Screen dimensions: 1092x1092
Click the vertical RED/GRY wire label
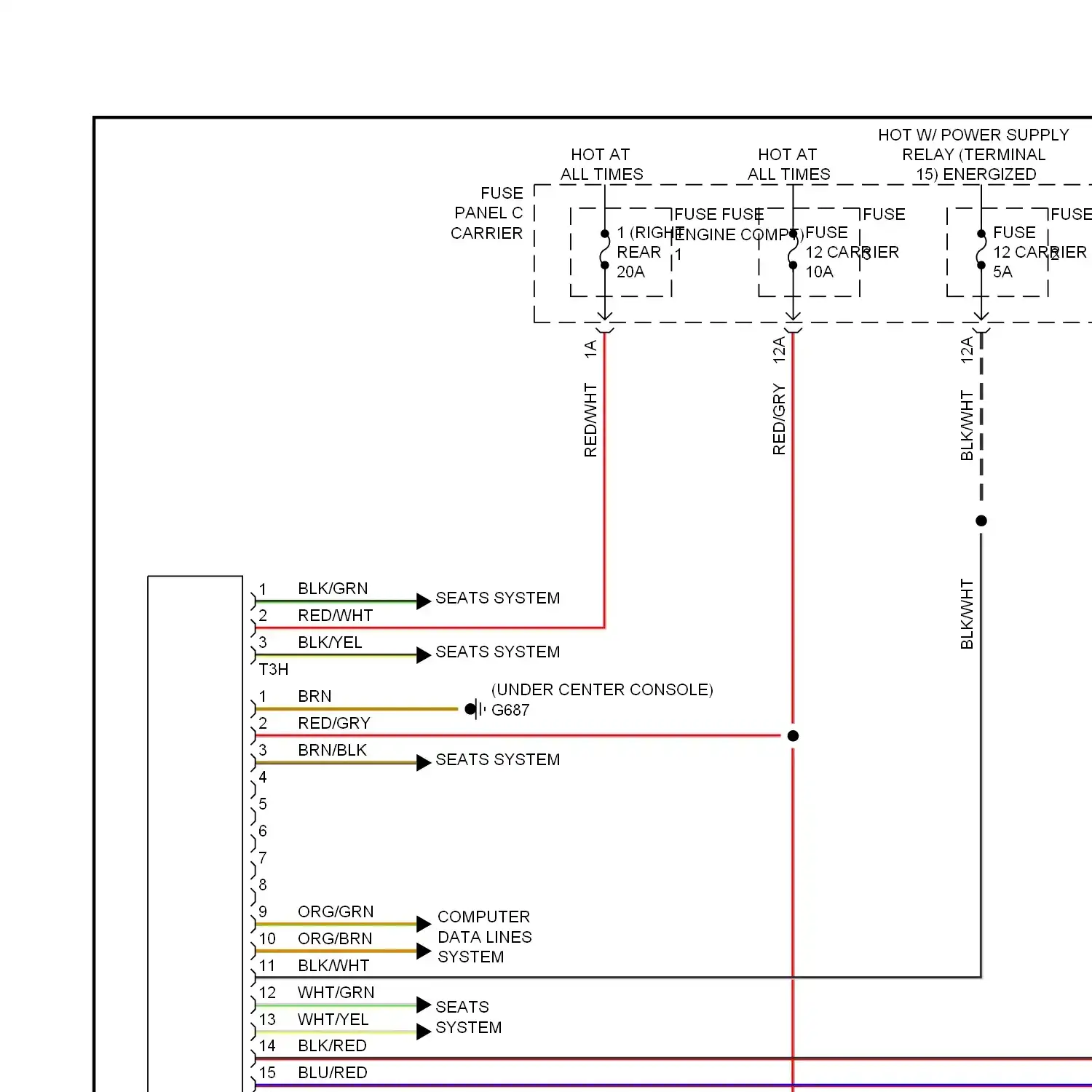click(x=779, y=420)
